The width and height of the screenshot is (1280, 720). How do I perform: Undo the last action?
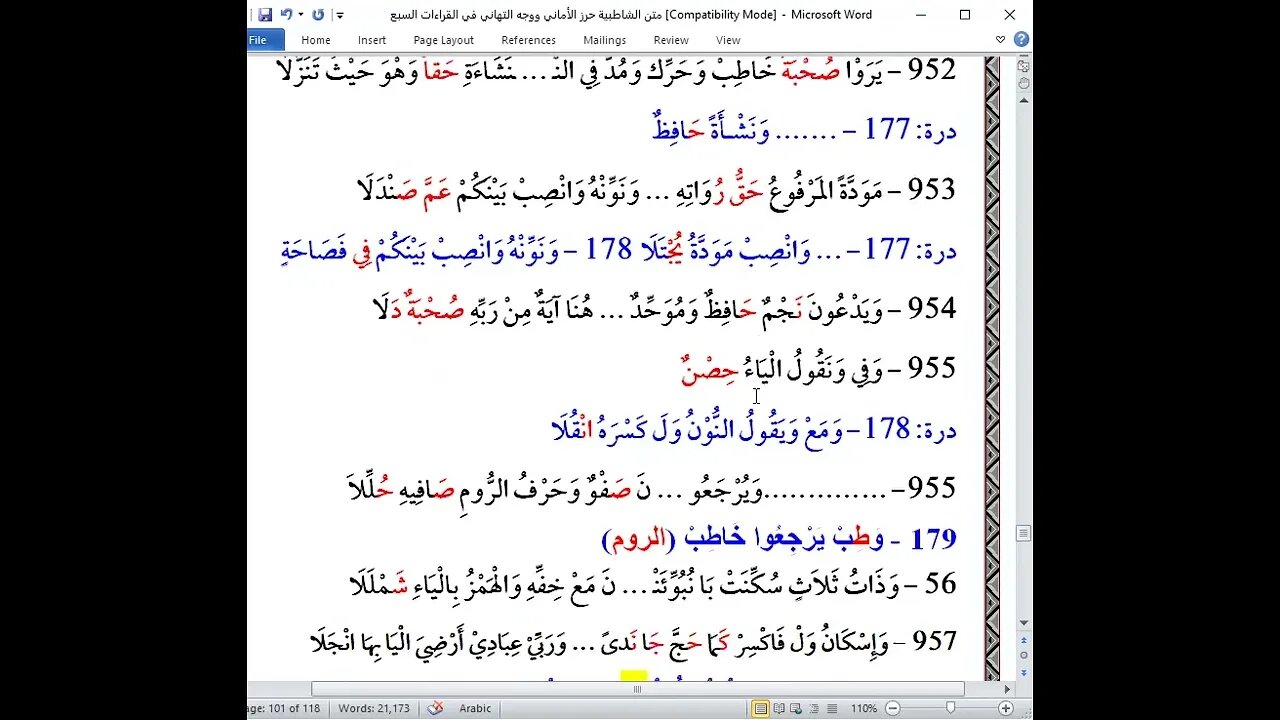(286, 15)
